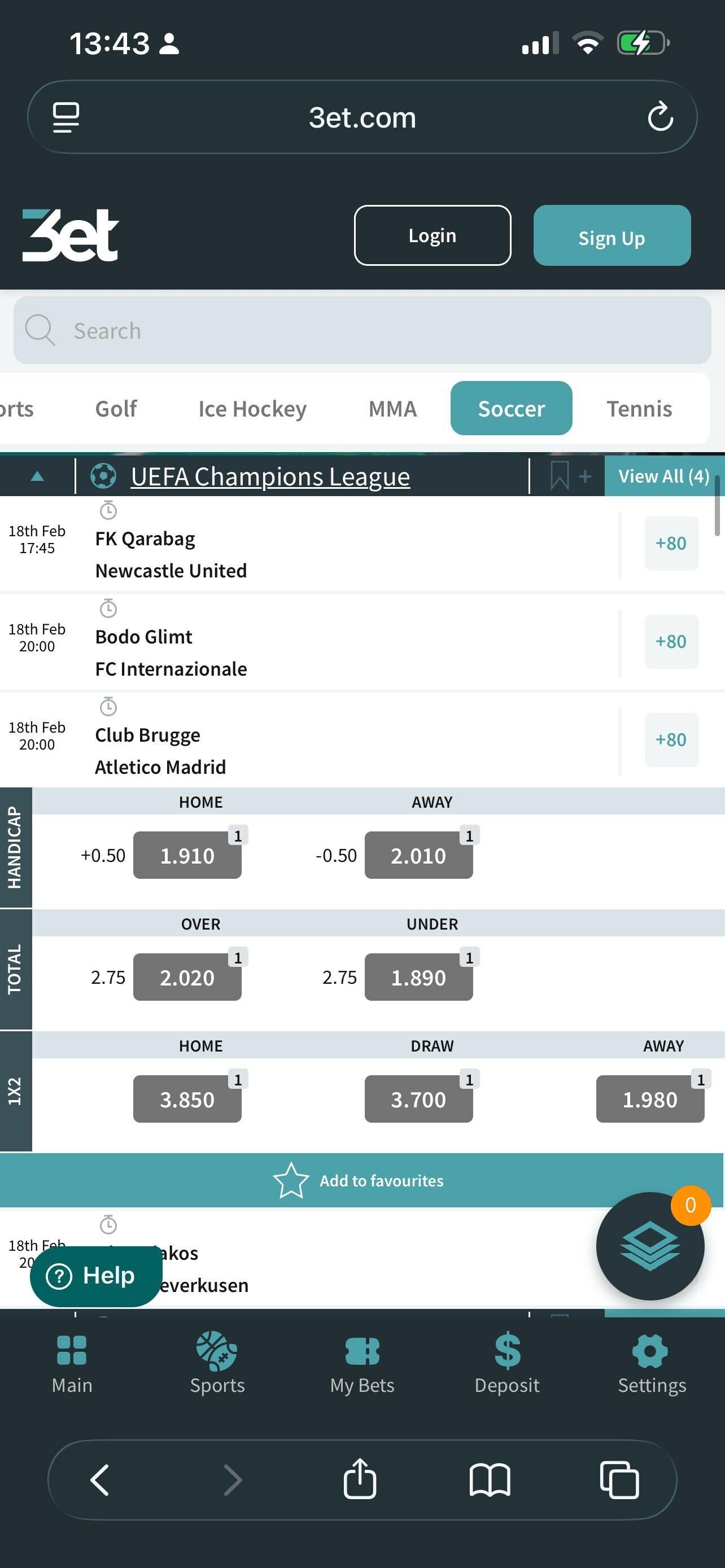
Task: Open Safari bookmarks book icon
Action: tap(490, 1479)
